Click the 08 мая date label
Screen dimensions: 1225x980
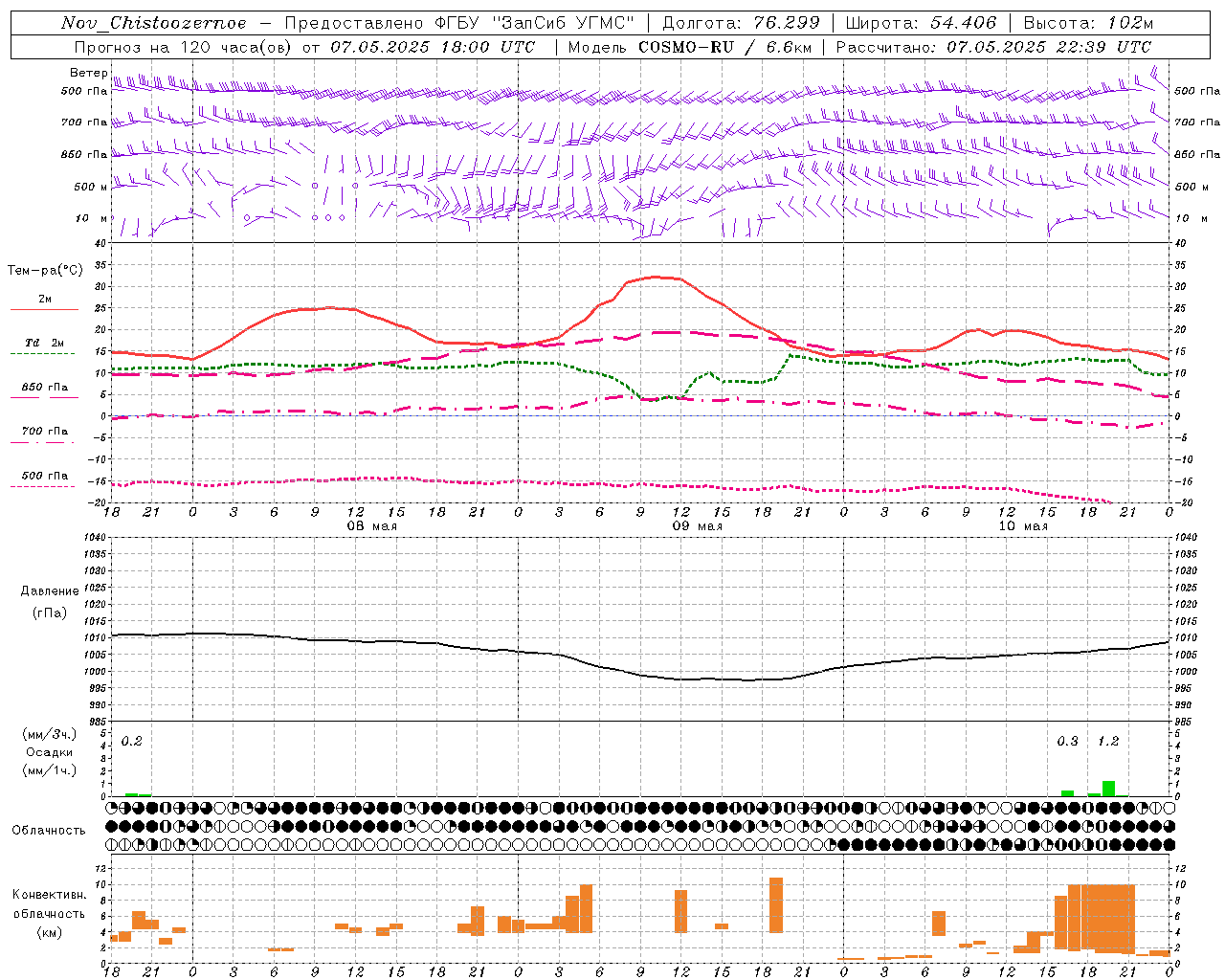[x=371, y=526]
